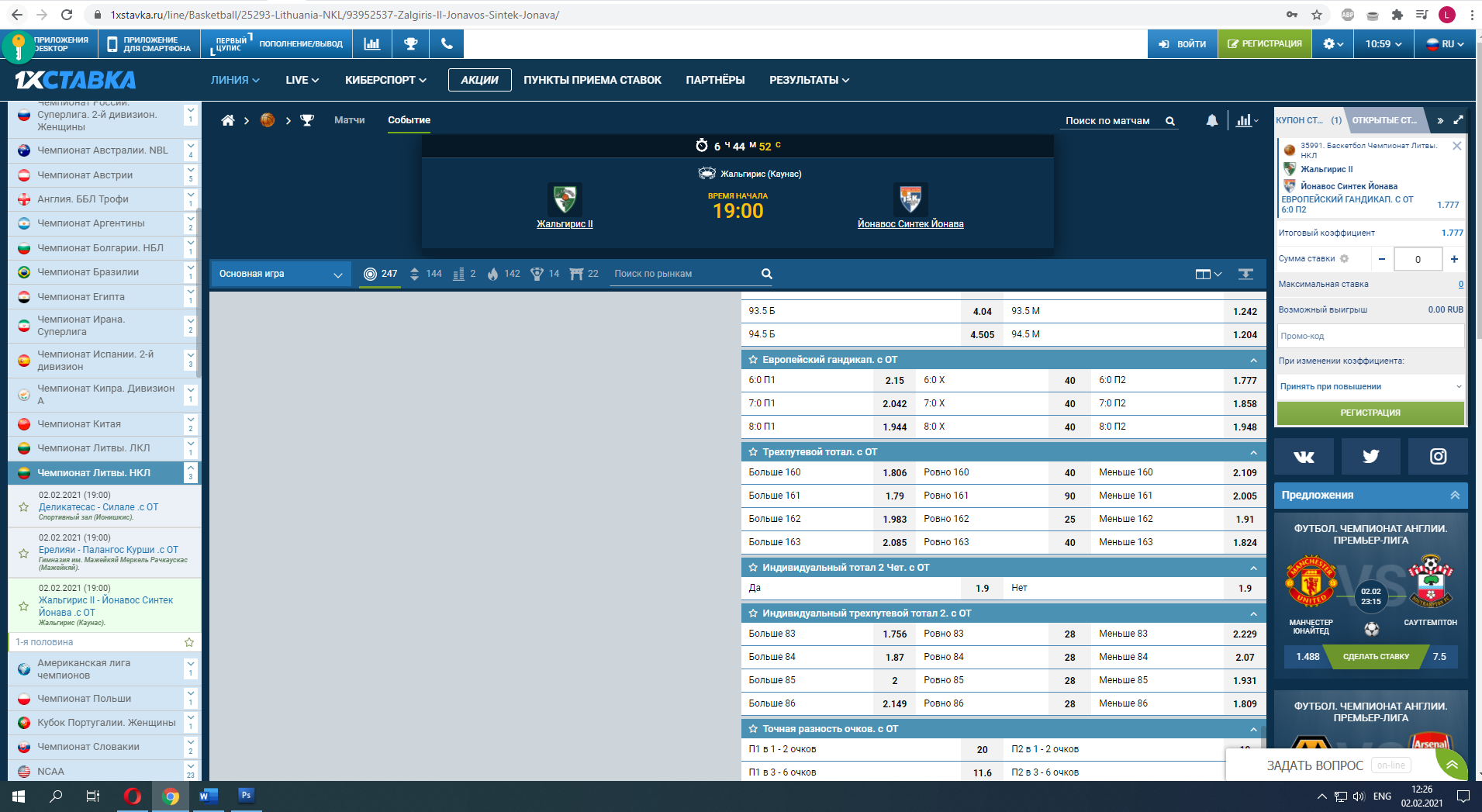
Task: Switch to the Матчи tab
Action: (349, 120)
